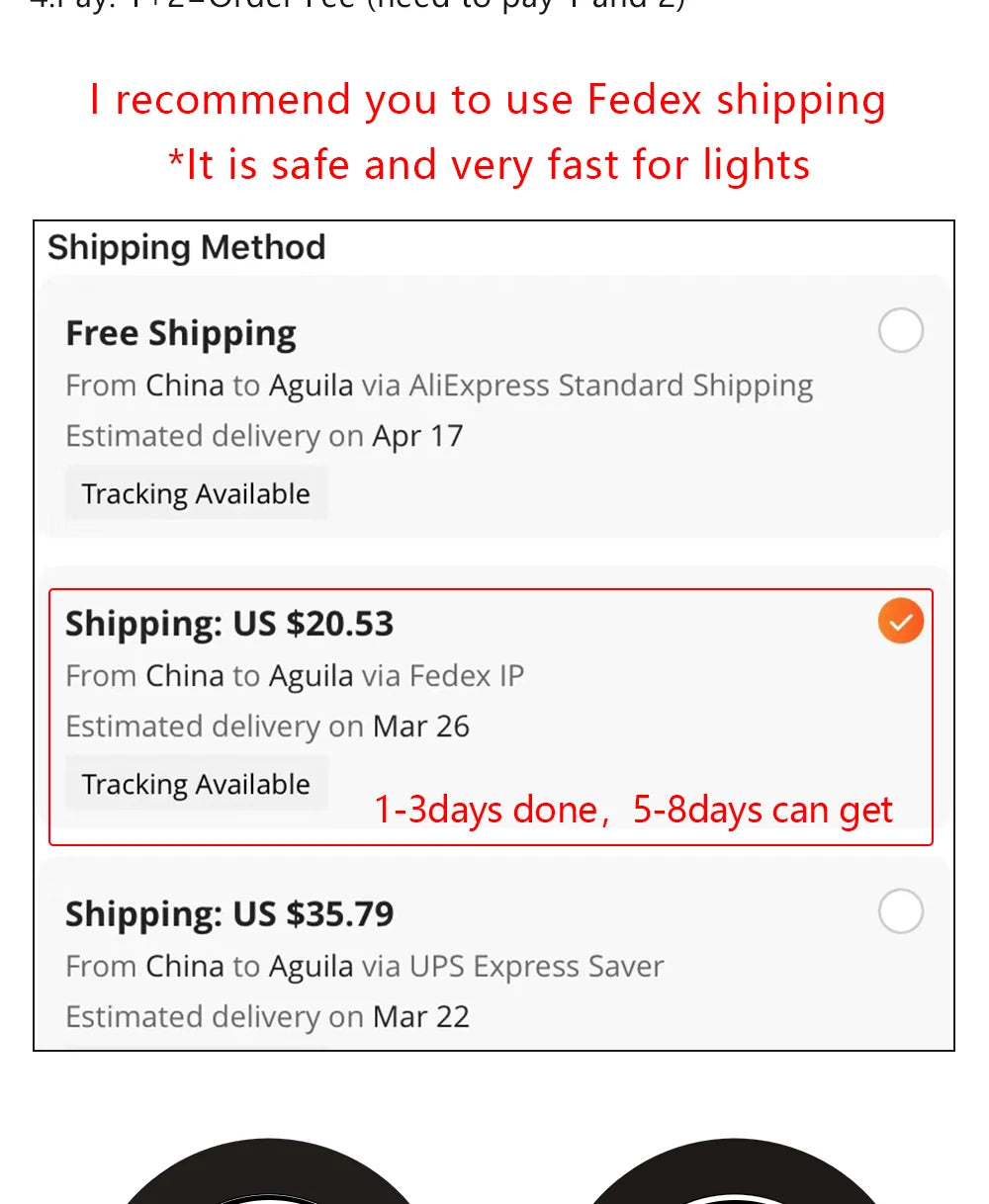Deselect the checked Fedex IP shipping option
989x1204 pixels.
click(x=900, y=621)
